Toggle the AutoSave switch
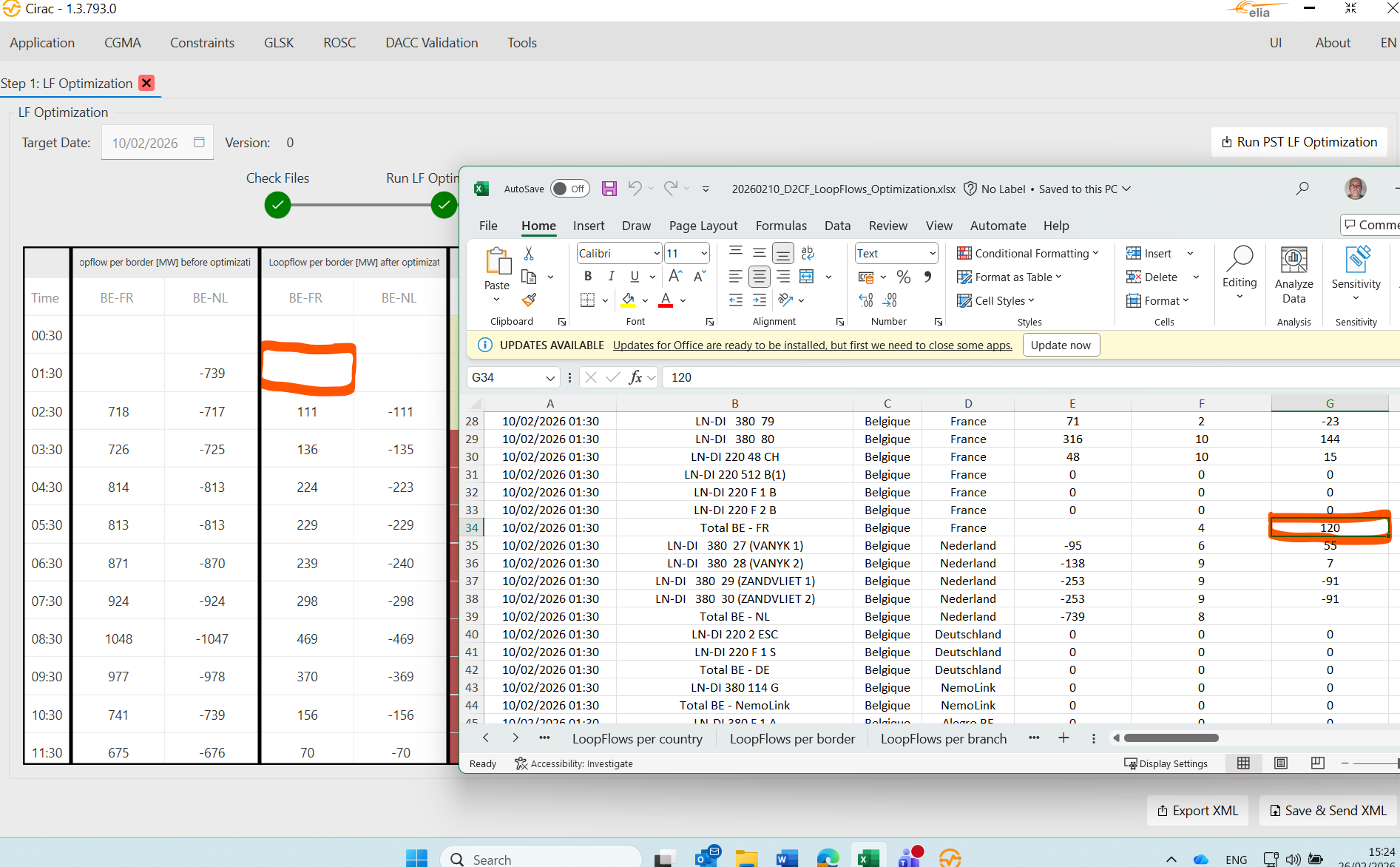The width and height of the screenshot is (1400, 867). 569,189
